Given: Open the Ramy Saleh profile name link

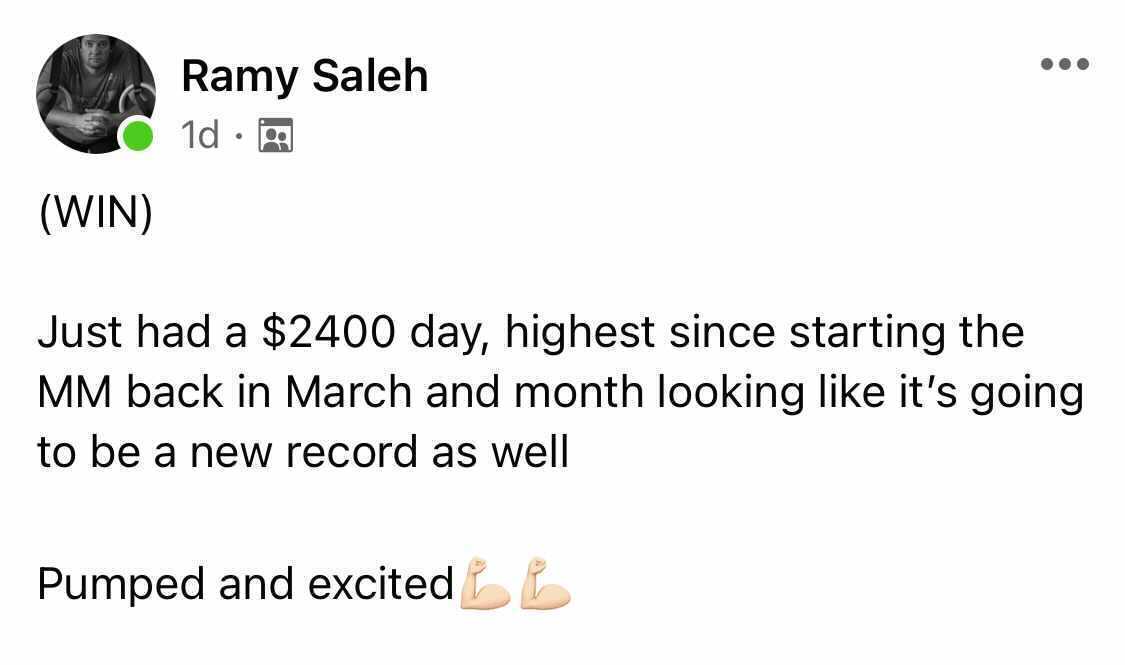Looking at the screenshot, I should coord(305,76).
